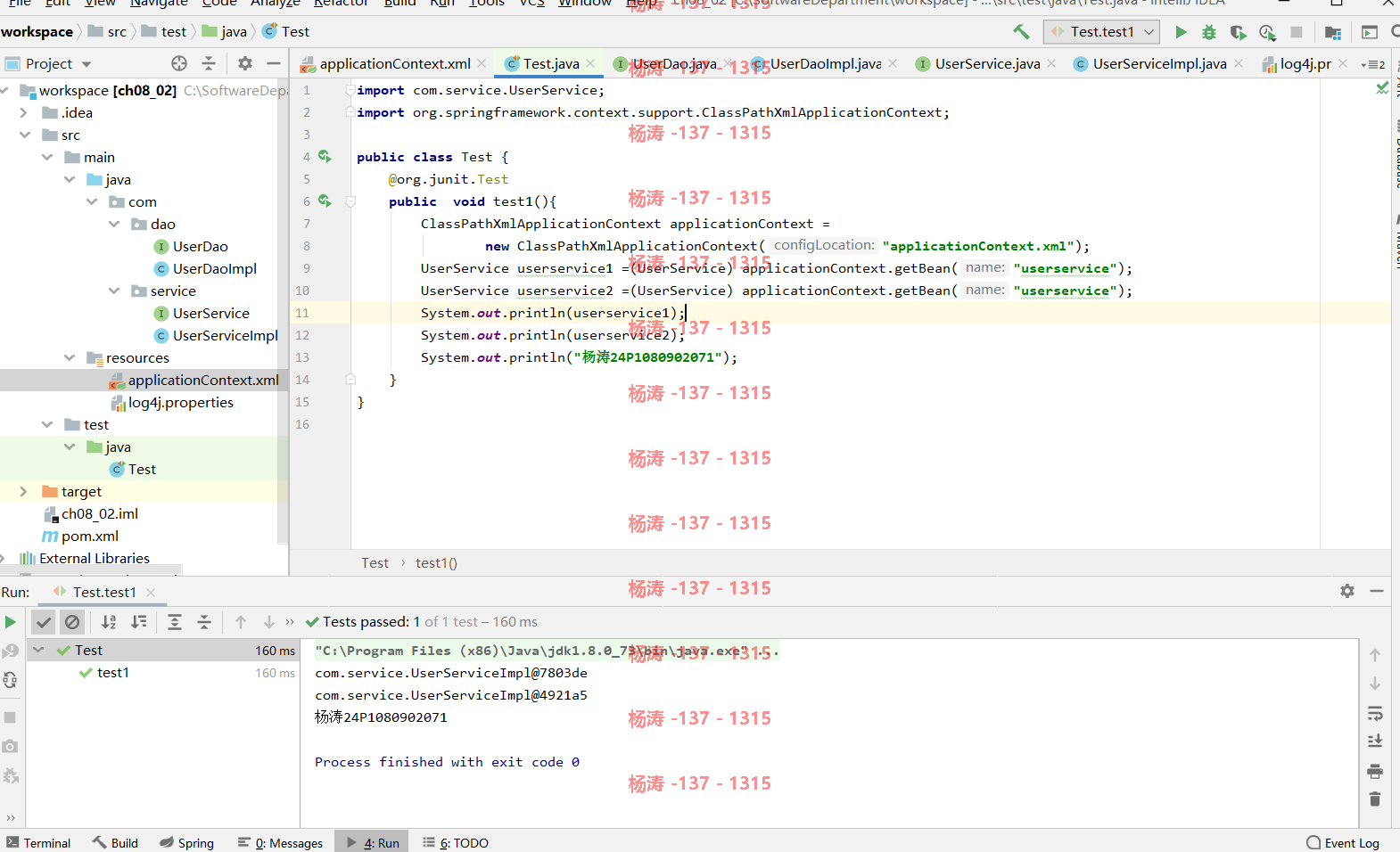
Task: Open the Event Log
Action: (1343, 843)
